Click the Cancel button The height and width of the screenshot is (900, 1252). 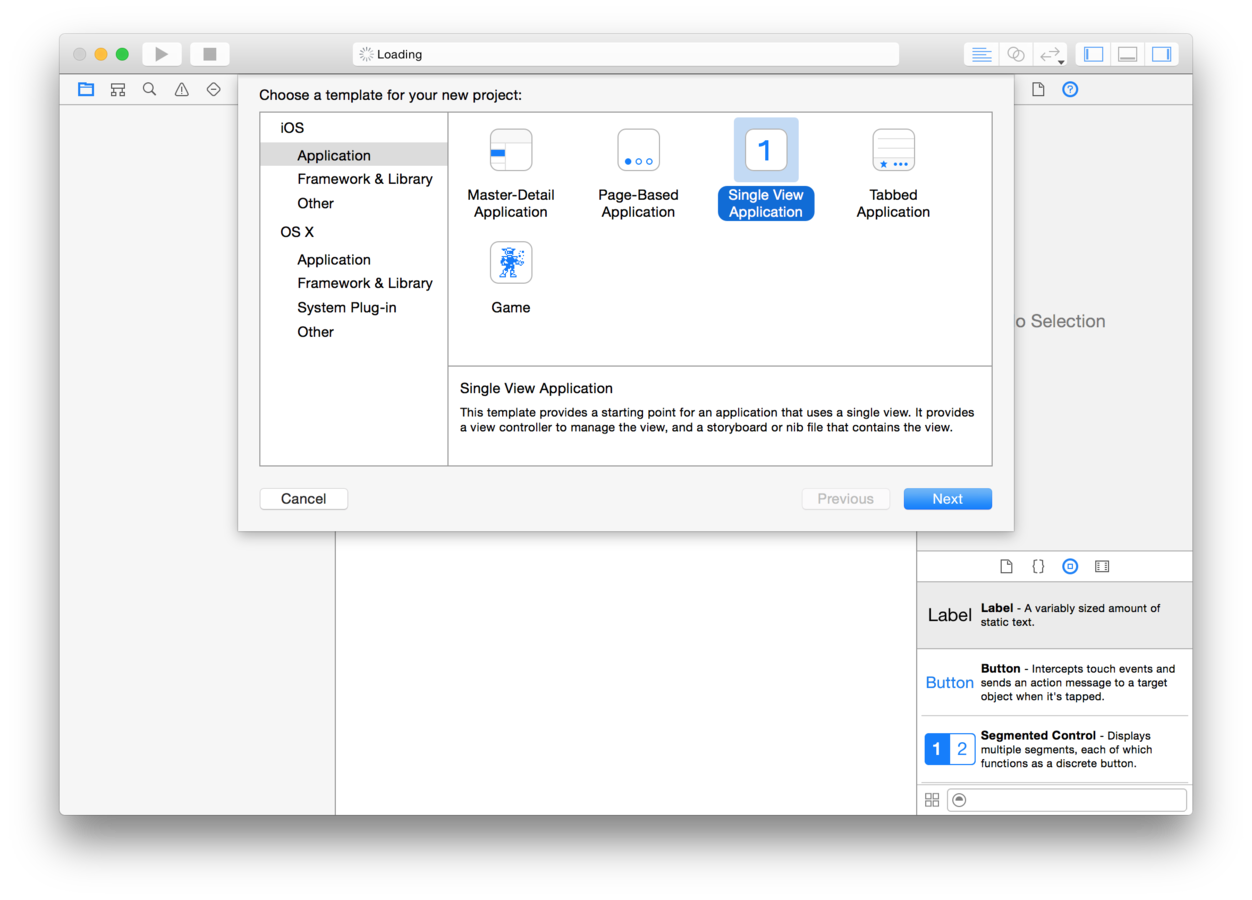pos(303,498)
